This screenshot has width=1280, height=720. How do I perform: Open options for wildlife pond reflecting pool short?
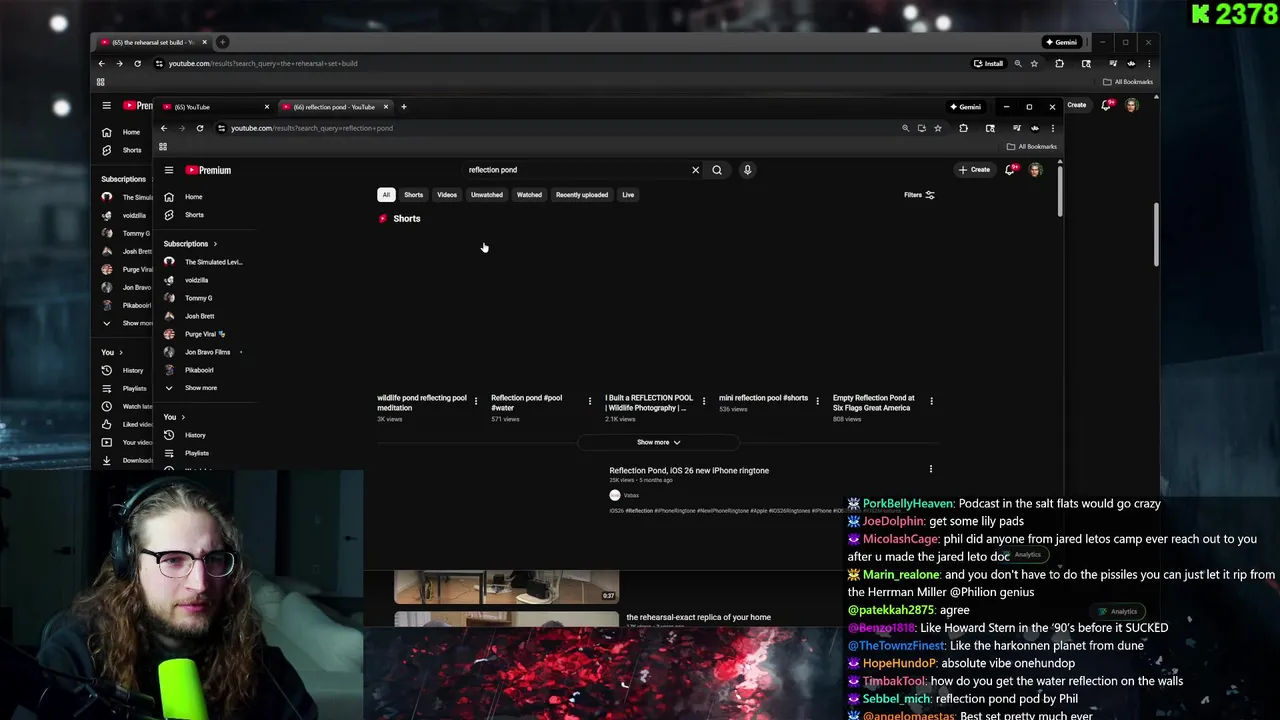tap(476, 401)
